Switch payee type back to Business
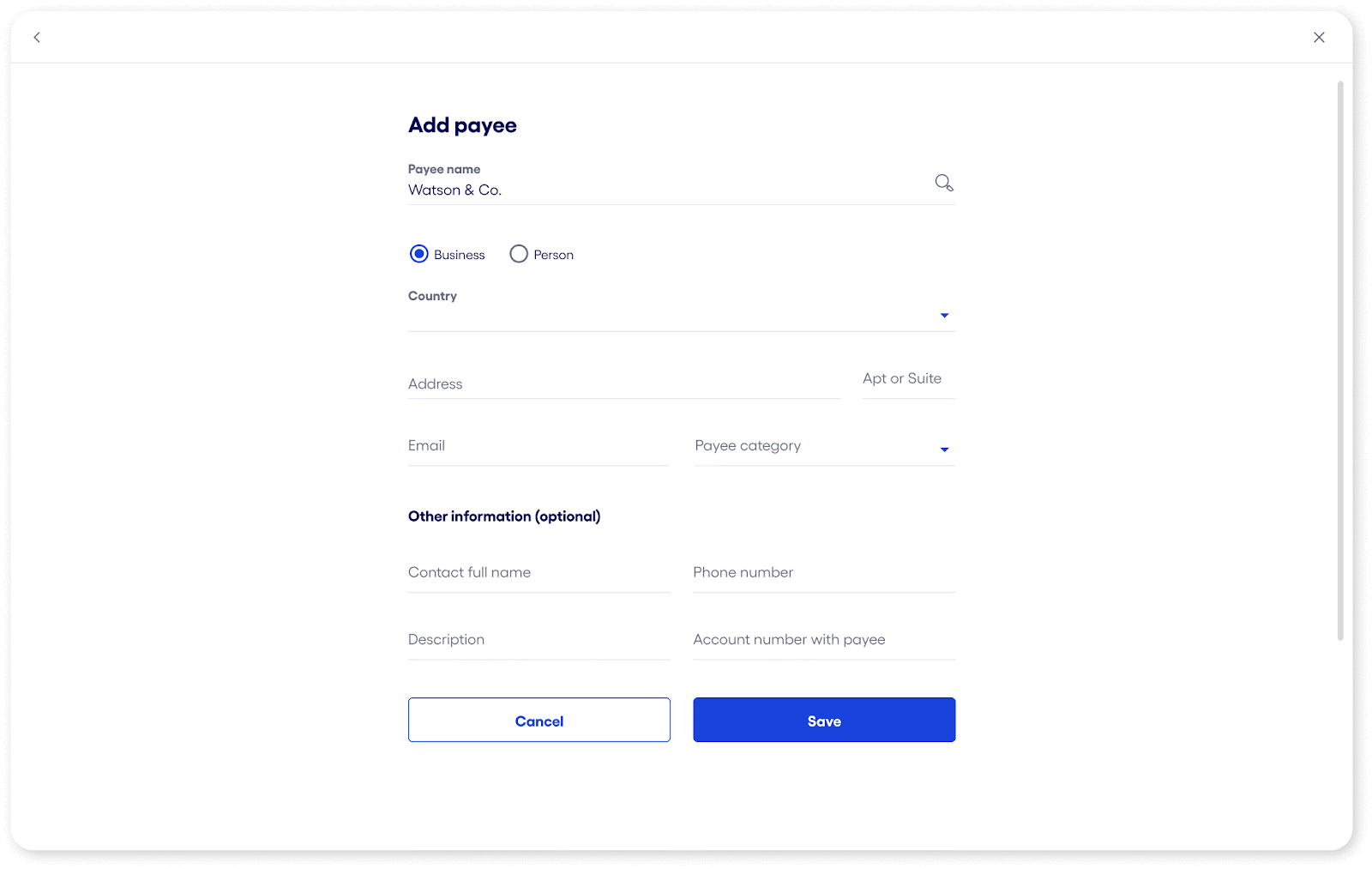 coord(418,254)
